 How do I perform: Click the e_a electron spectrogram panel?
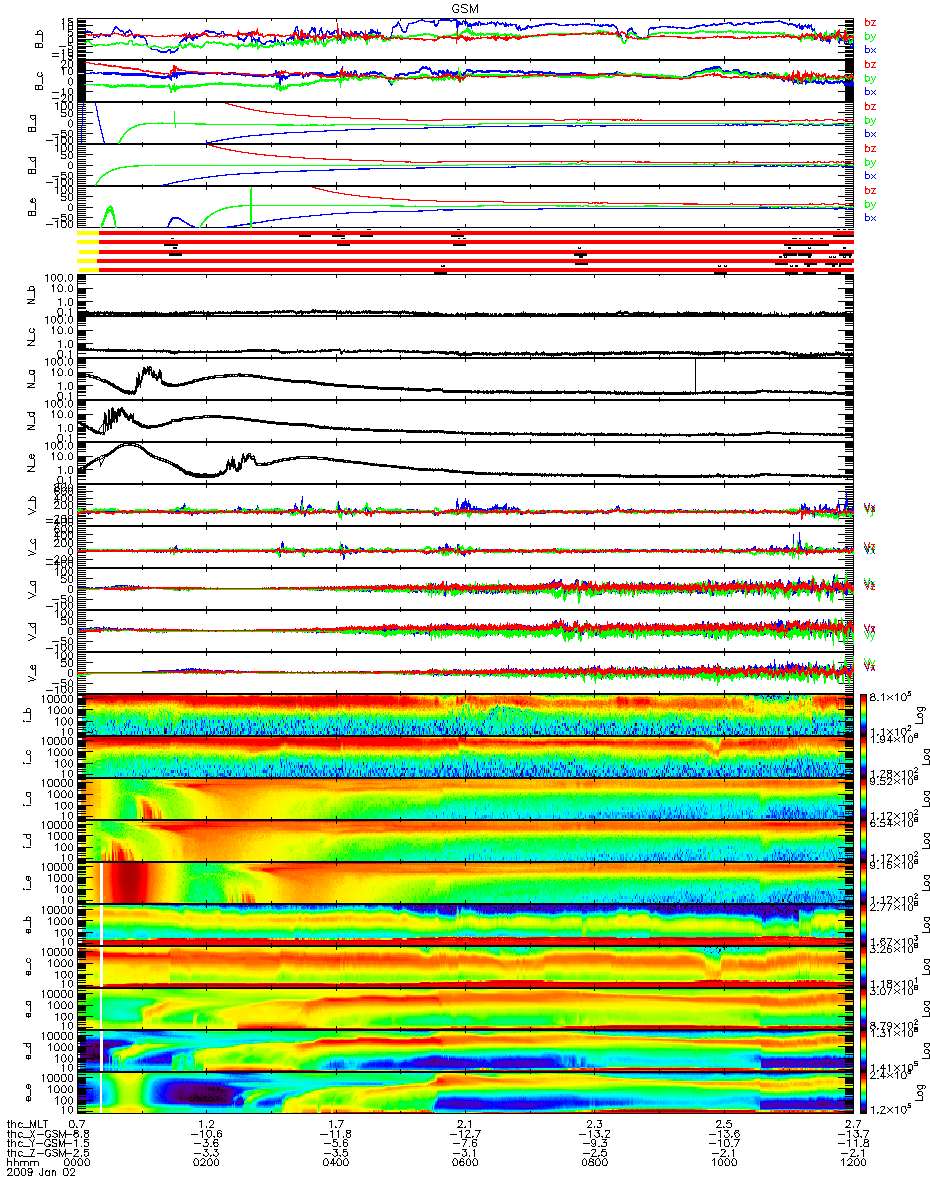pyautogui.click(x=464, y=1009)
